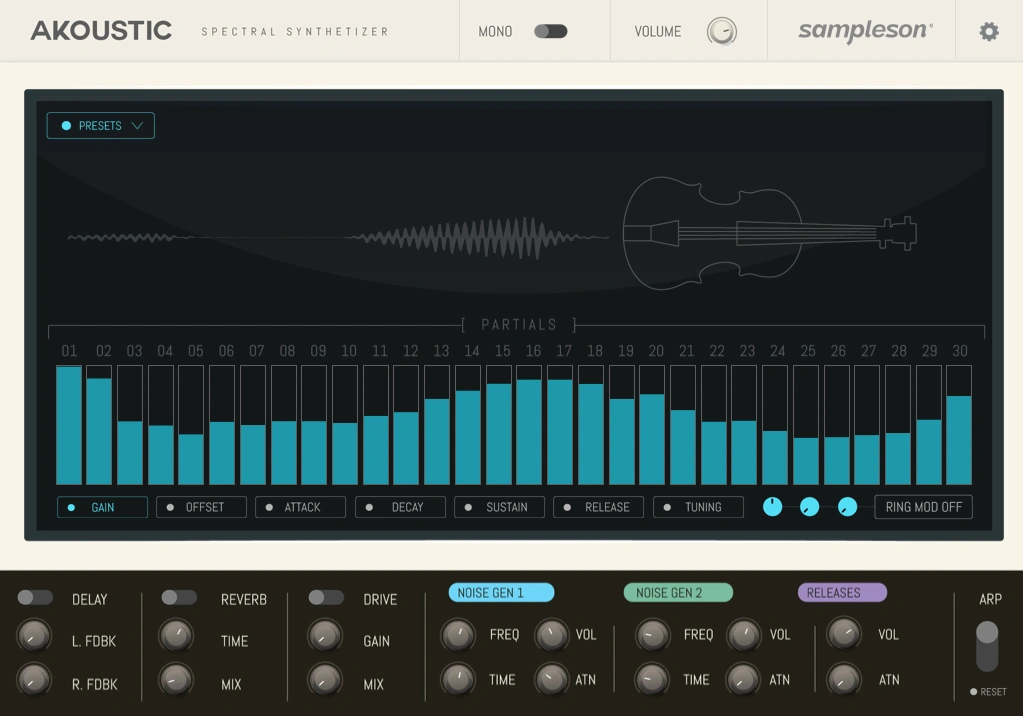
Task: Adjust the master VOLUME knob
Action: (722, 31)
